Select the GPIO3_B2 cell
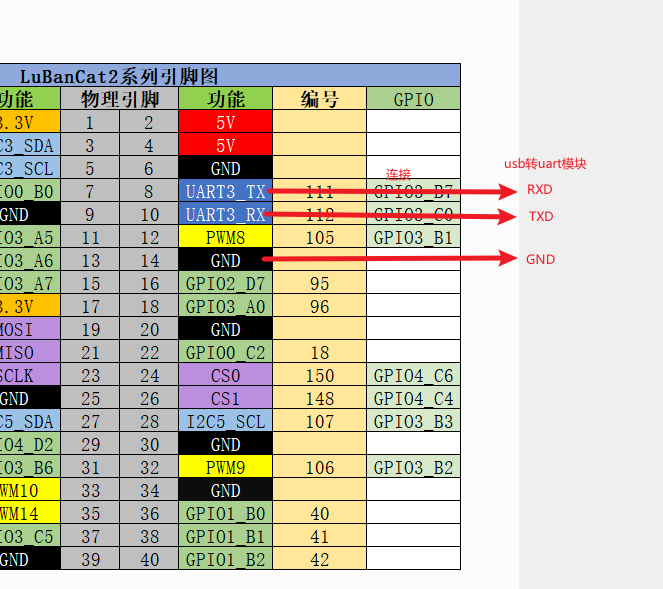 tap(414, 467)
